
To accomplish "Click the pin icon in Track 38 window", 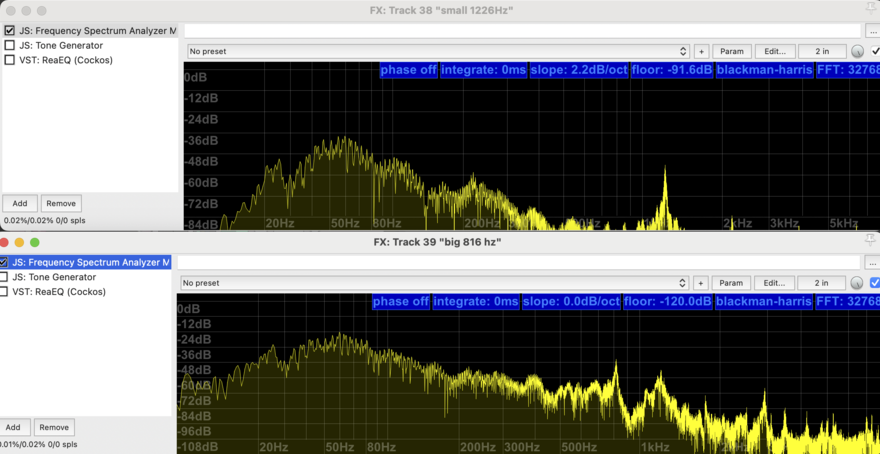I will pos(871,10).
